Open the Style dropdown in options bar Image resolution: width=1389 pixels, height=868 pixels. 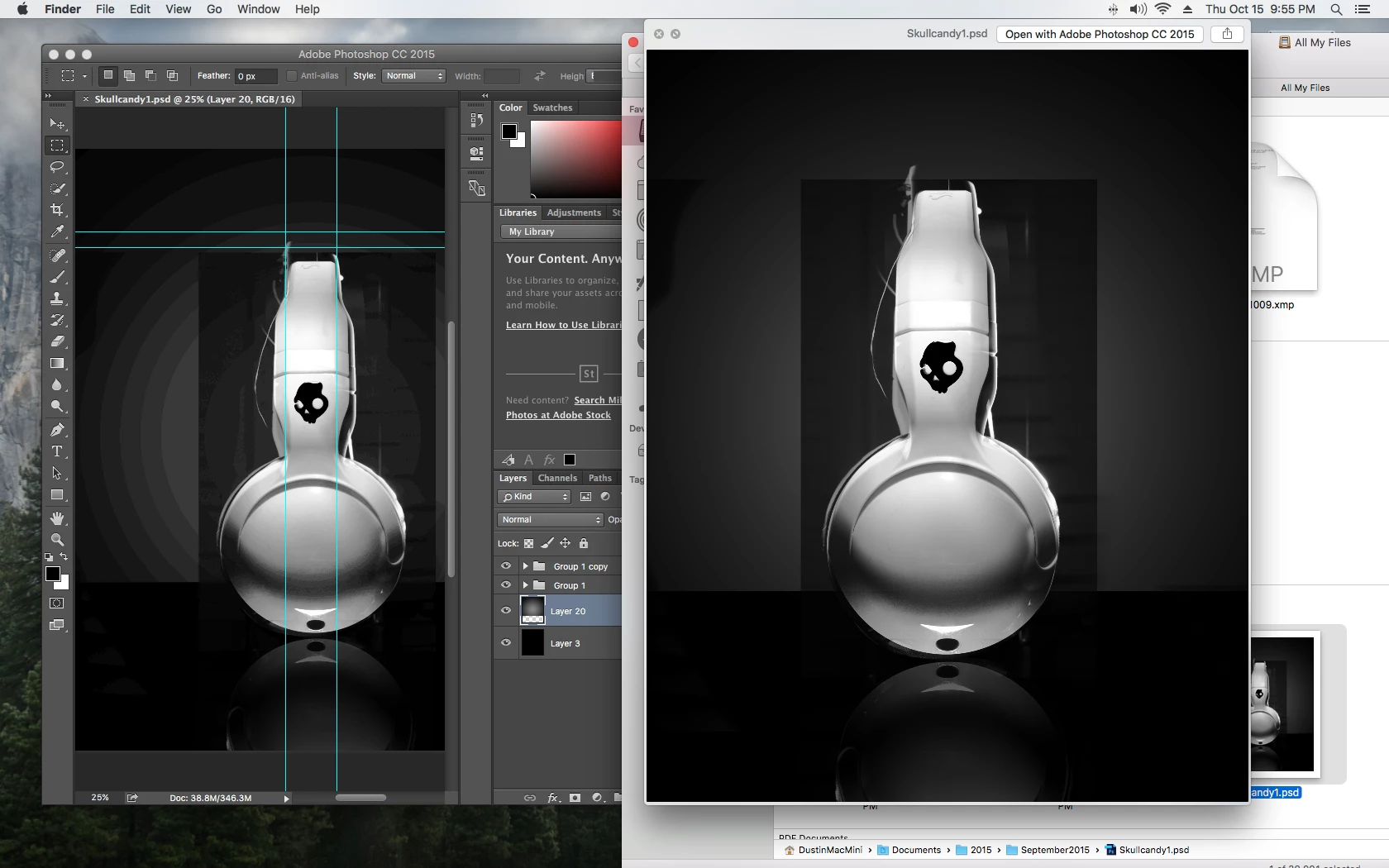(x=414, y=76)
